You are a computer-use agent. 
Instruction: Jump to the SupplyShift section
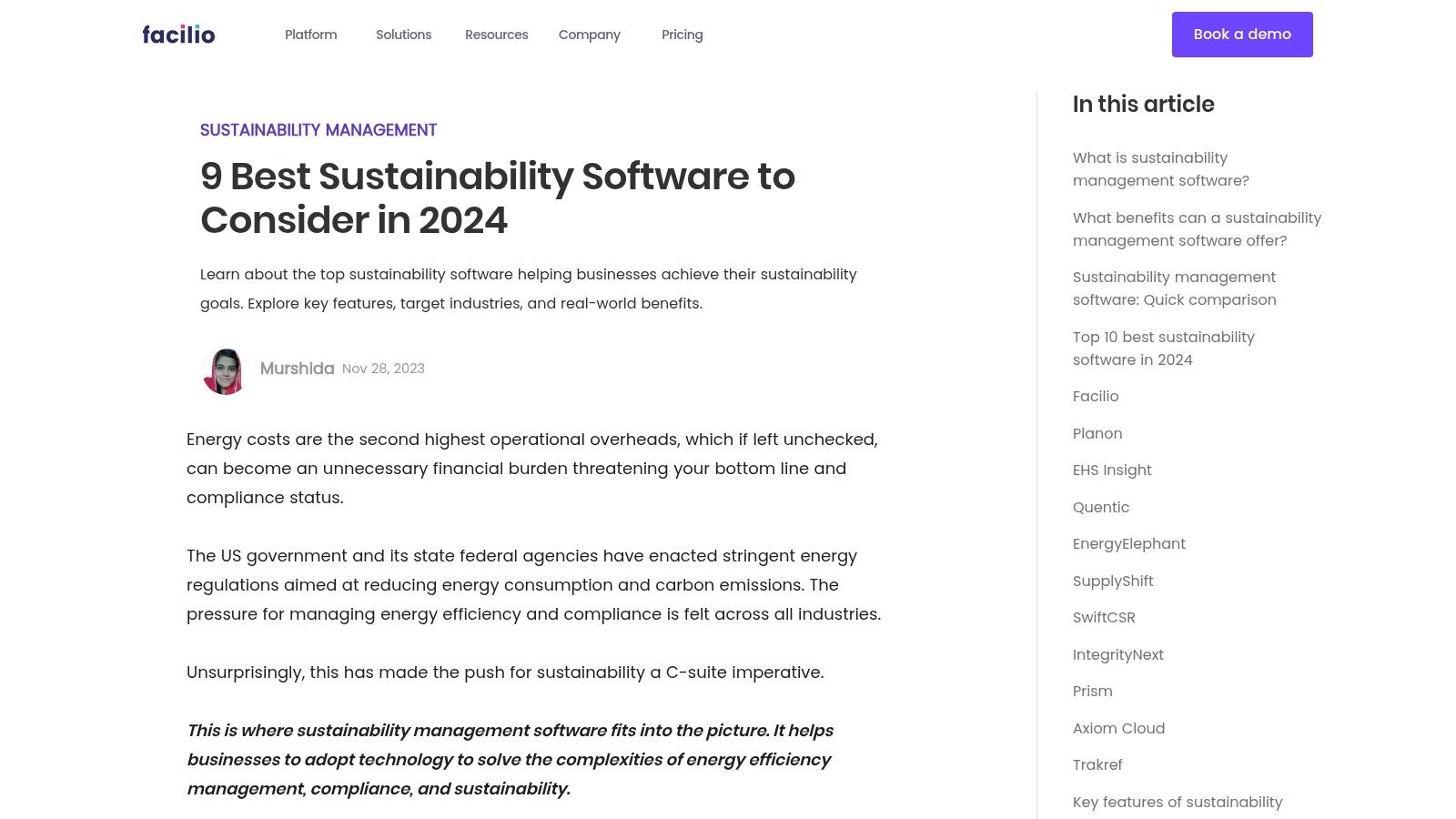[x=1113, y=581]
